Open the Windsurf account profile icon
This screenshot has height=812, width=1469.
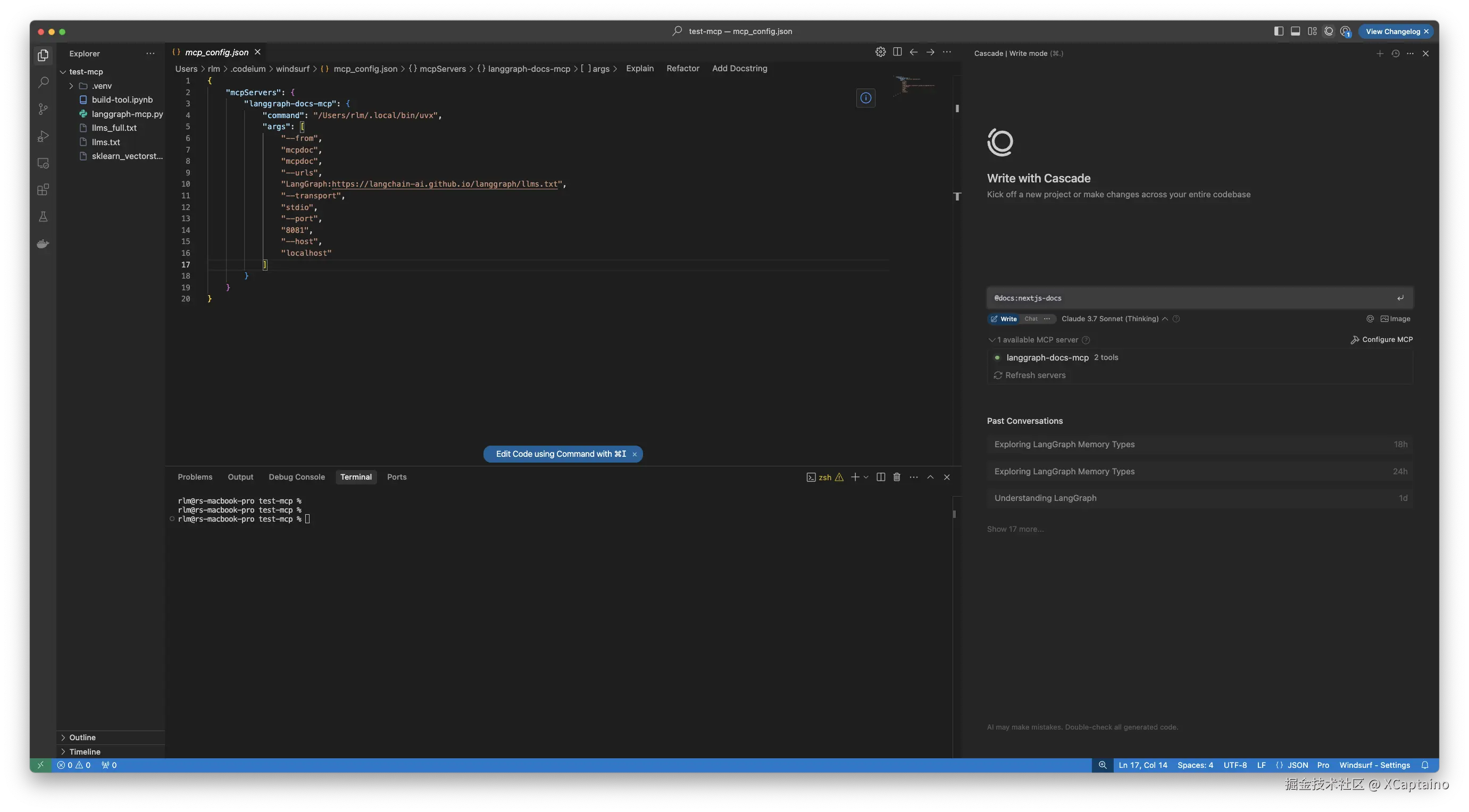1345,31
